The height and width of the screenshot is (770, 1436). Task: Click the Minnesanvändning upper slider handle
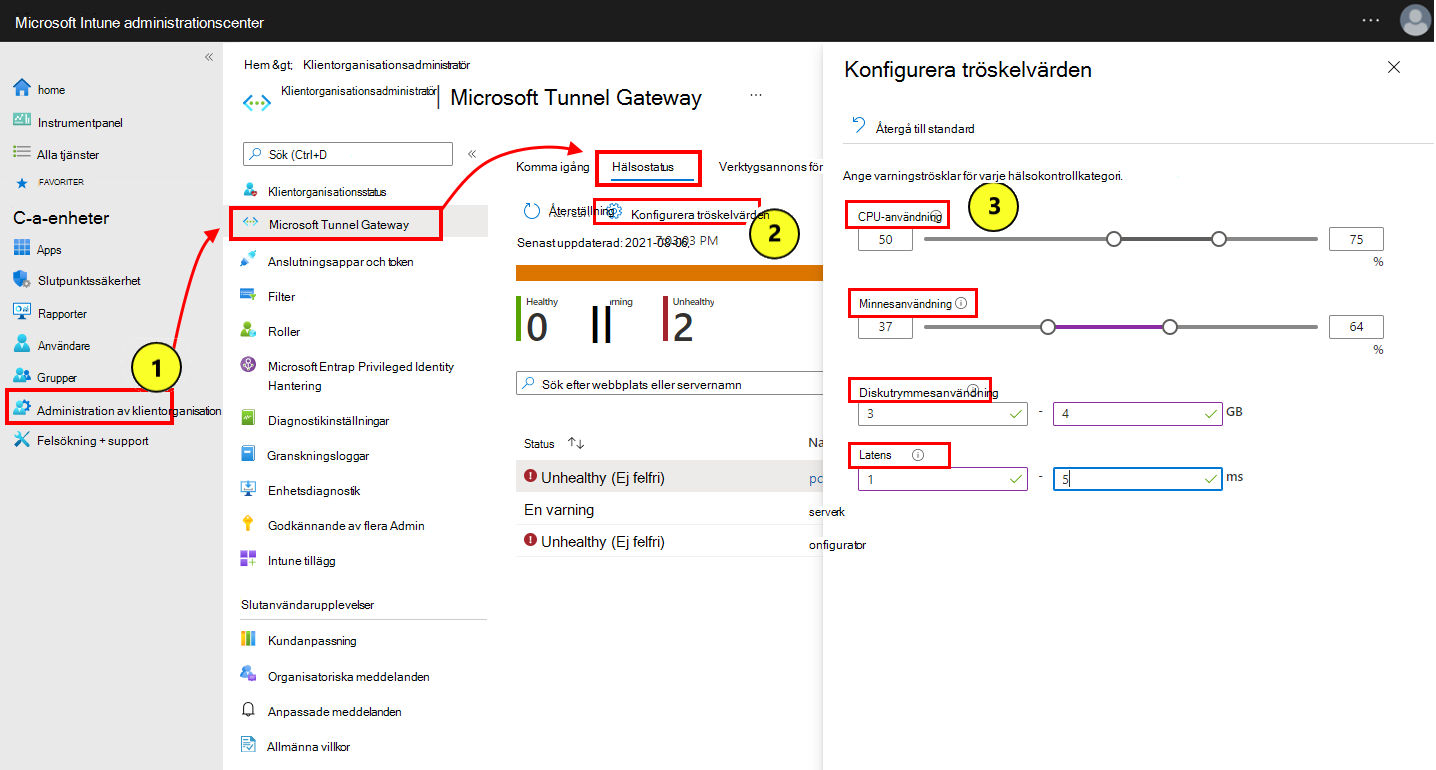click(x=1169, y=326)
